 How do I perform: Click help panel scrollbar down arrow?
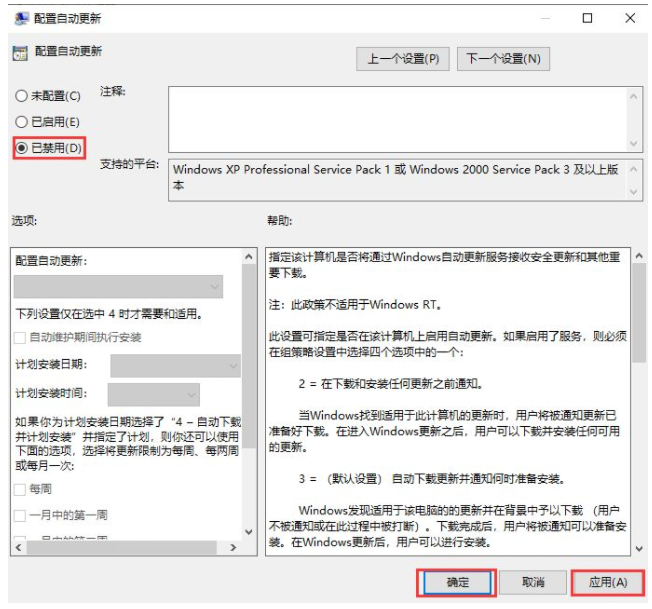click(x=638, y=547)
